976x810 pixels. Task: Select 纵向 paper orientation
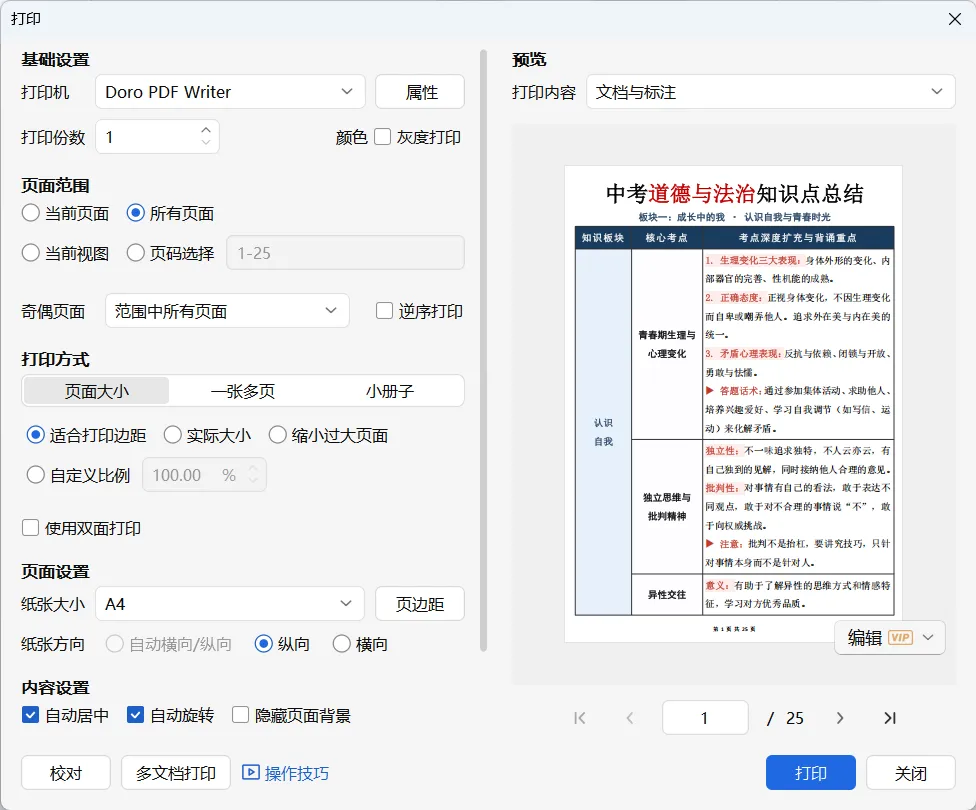tap(263, 644)
